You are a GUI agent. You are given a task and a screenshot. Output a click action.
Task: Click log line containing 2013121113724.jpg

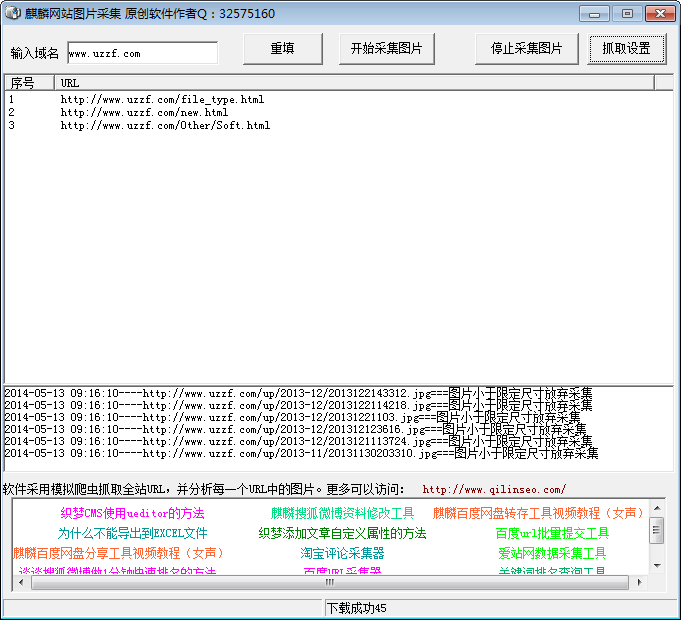pyautogui.click(x=298, y=442)
